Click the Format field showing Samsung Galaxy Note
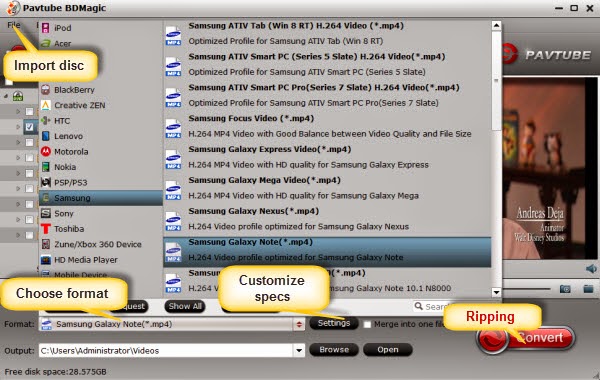 point(166,325)
